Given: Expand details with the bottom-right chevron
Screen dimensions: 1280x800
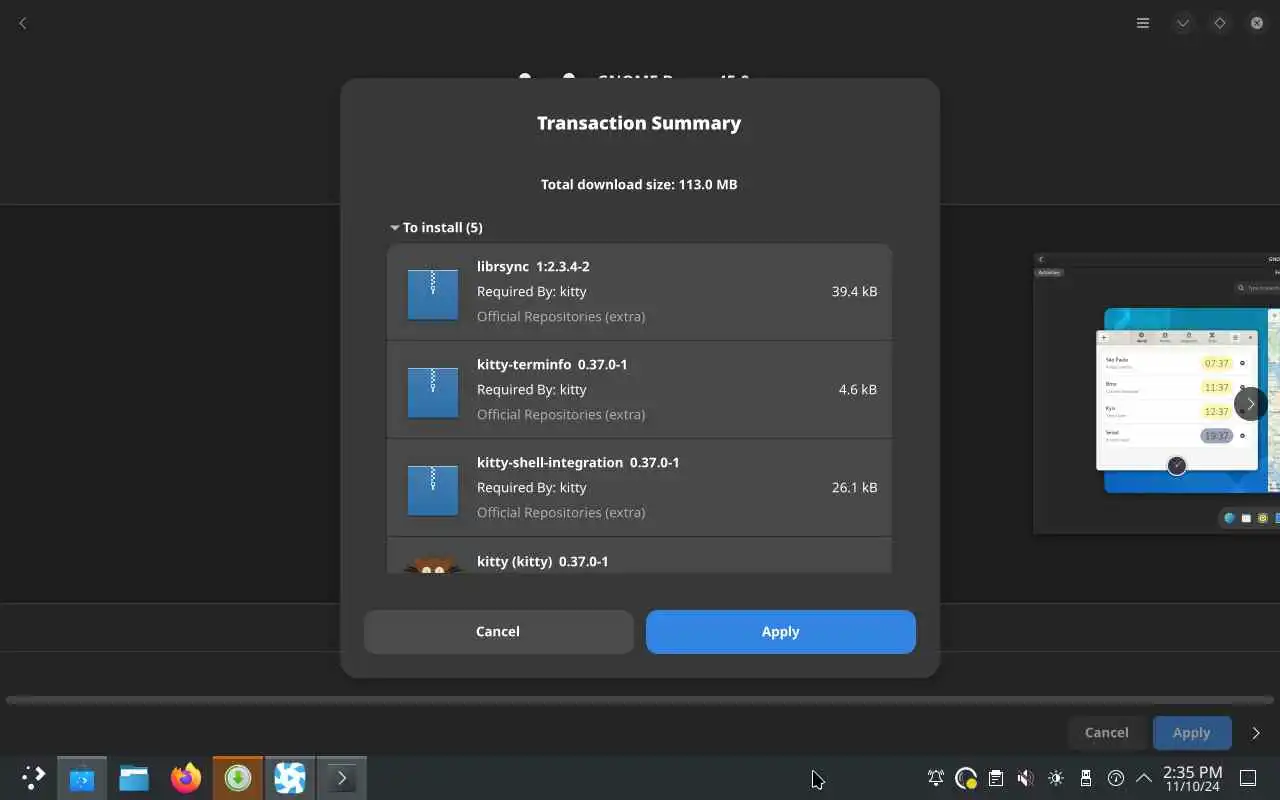Looking at the screenshot, I should coord(1256,733).
